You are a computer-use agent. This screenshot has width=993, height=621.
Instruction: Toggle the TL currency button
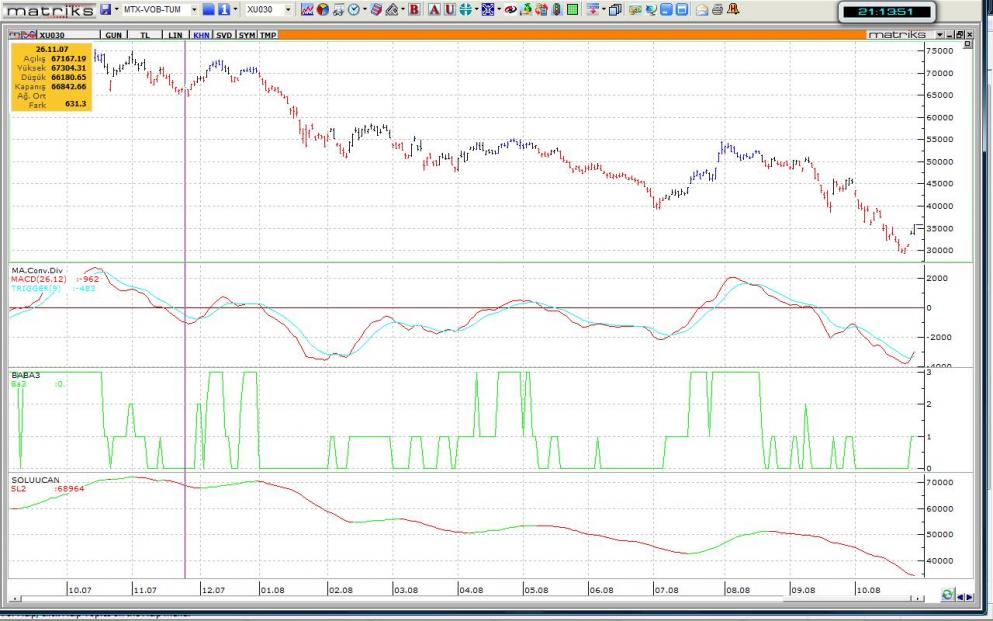(x=146, y=35)
